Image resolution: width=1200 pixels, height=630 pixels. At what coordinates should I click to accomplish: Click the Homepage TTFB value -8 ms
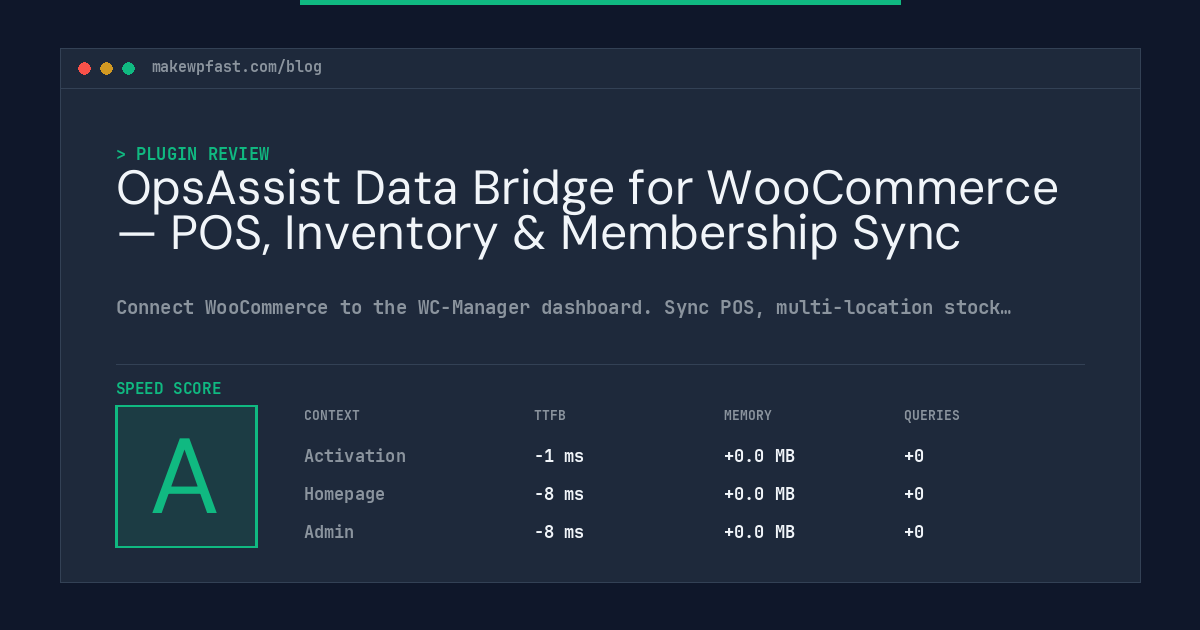tap(559, 494)
